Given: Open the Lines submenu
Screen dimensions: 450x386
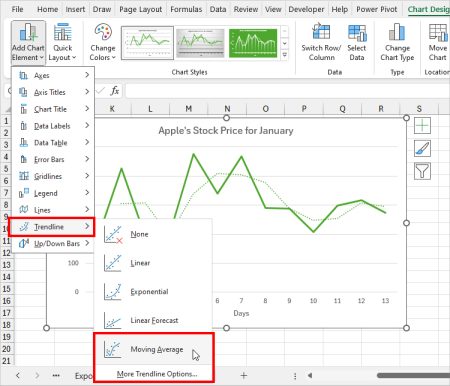Looking at the screenshot, I should 53,210.
